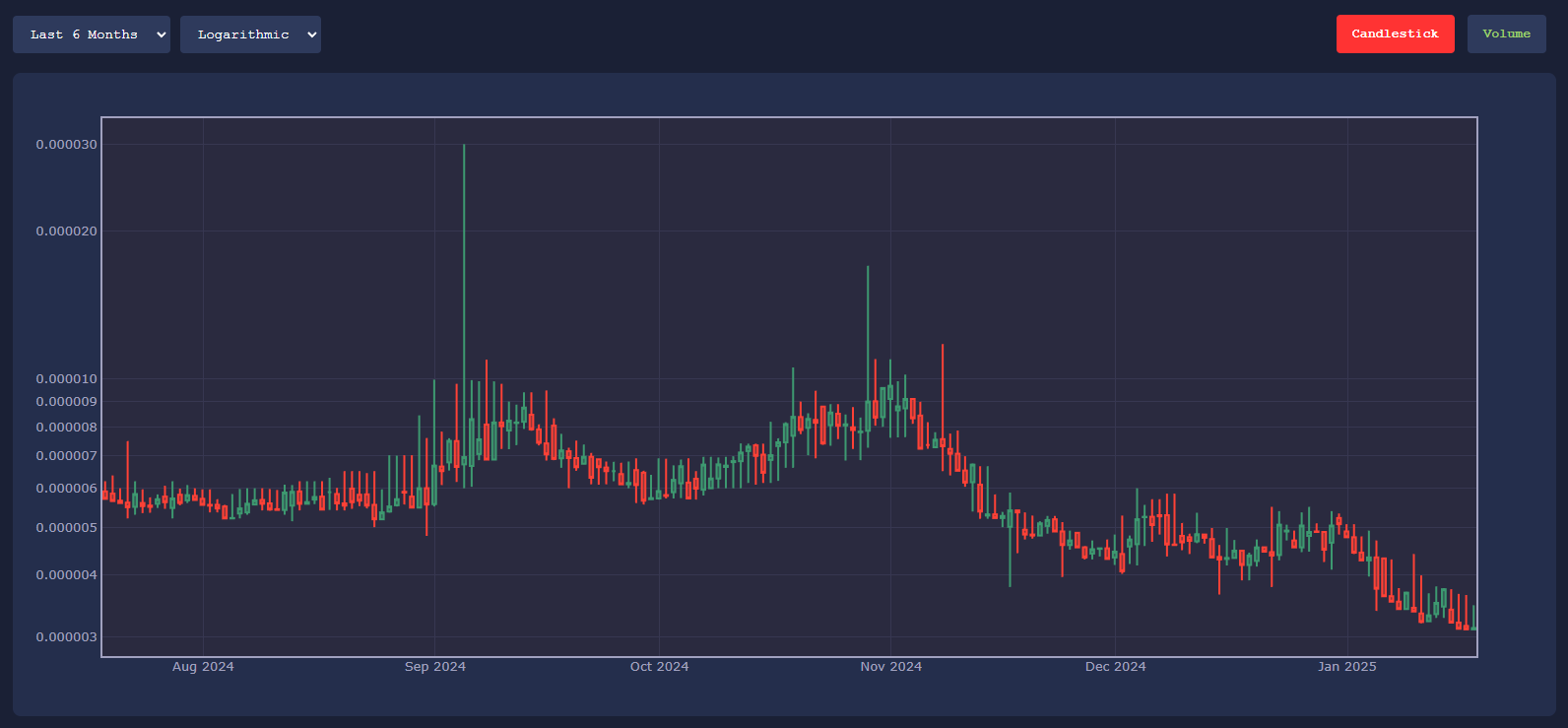Click the 0.000003 price axis label
Screen dimensions: 1568x728
point(67,637)
